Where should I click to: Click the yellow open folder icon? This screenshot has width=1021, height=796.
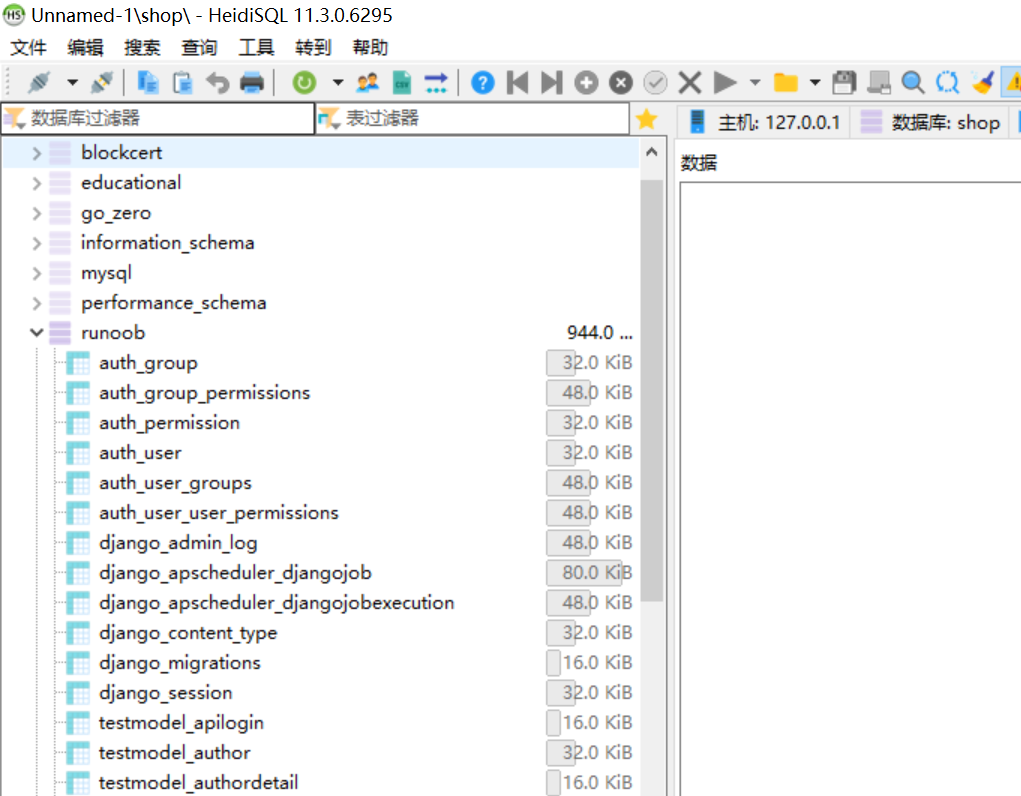point(785,83)
